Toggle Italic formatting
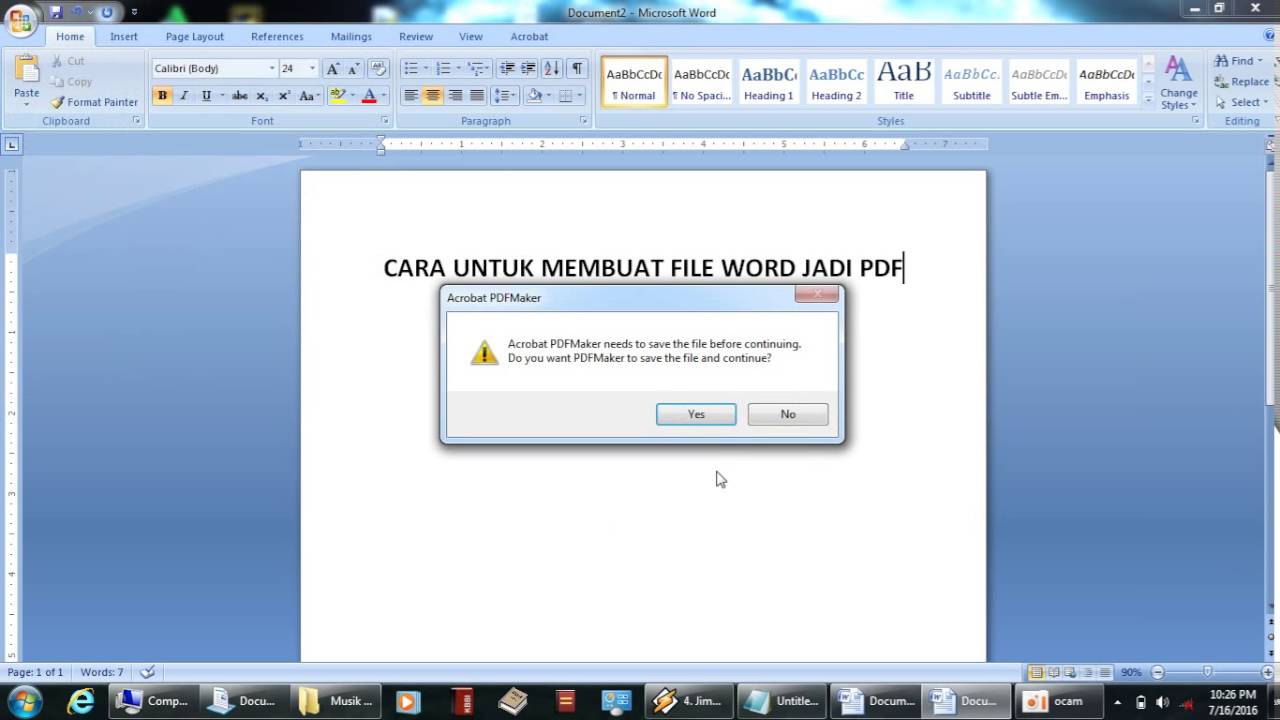 point(184,96)
